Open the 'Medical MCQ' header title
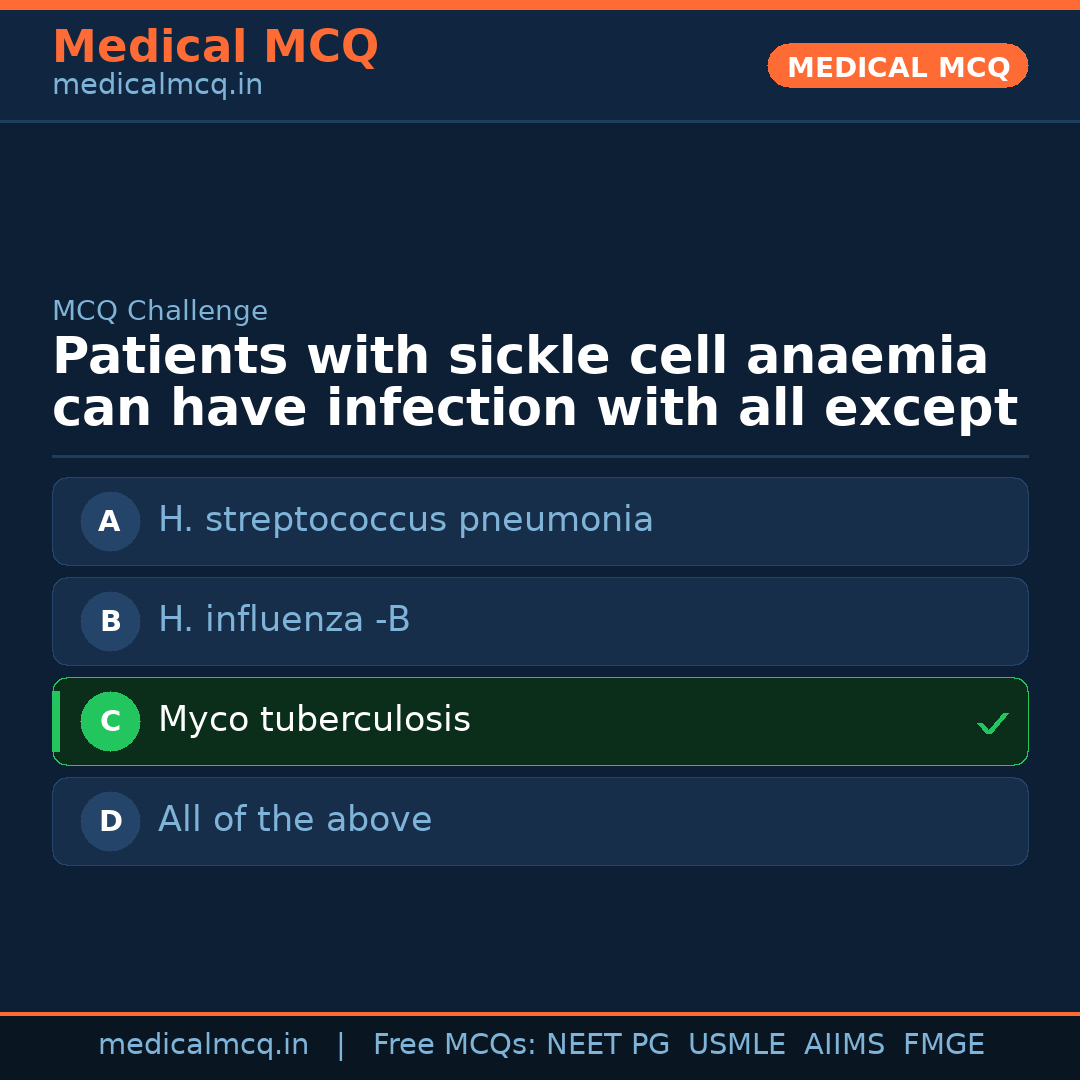The height and width of the screenshot is (1080, 1080). 215,47
